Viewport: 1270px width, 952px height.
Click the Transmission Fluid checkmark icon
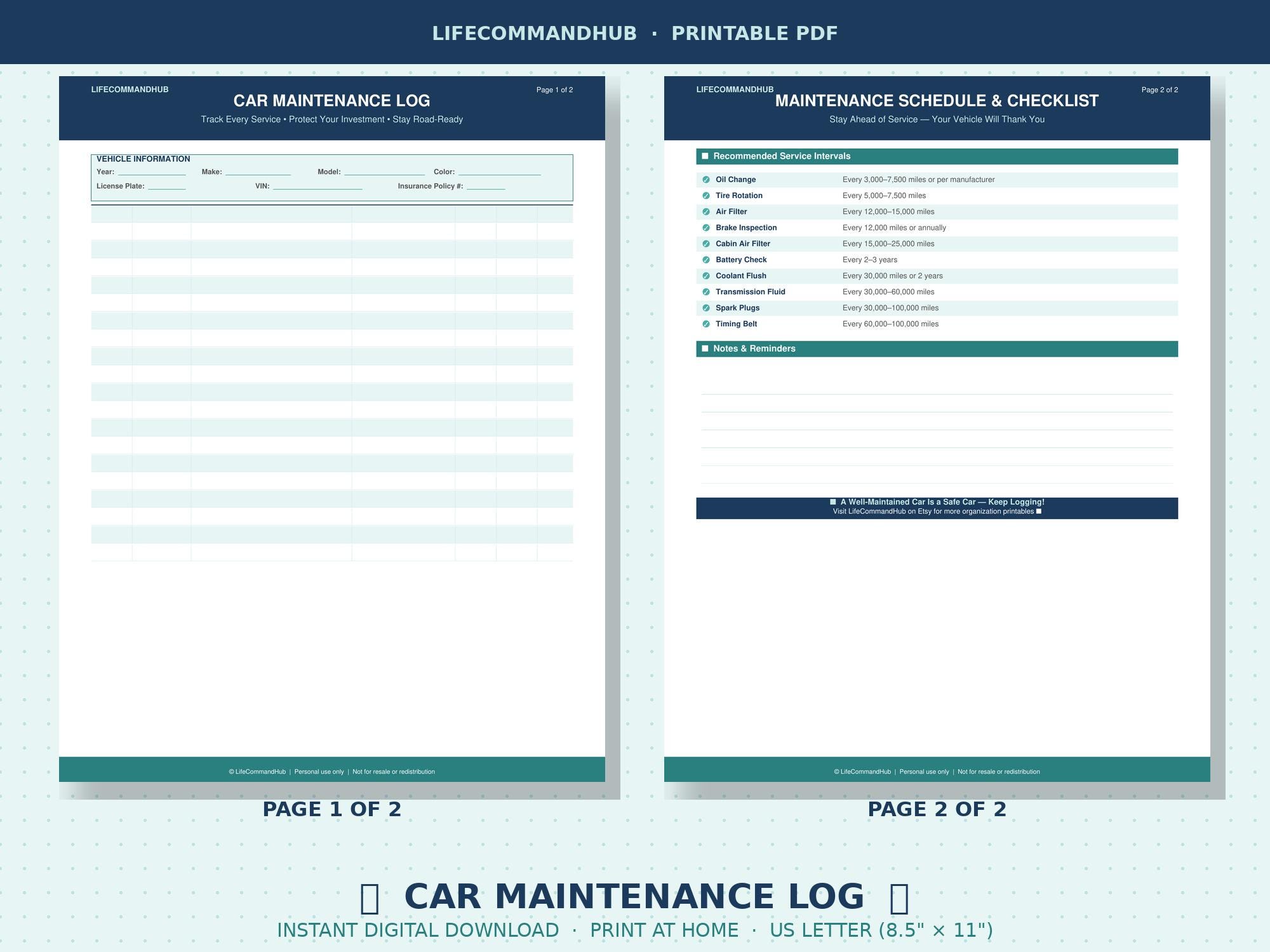pyautogui.click(x=706, y=292)
